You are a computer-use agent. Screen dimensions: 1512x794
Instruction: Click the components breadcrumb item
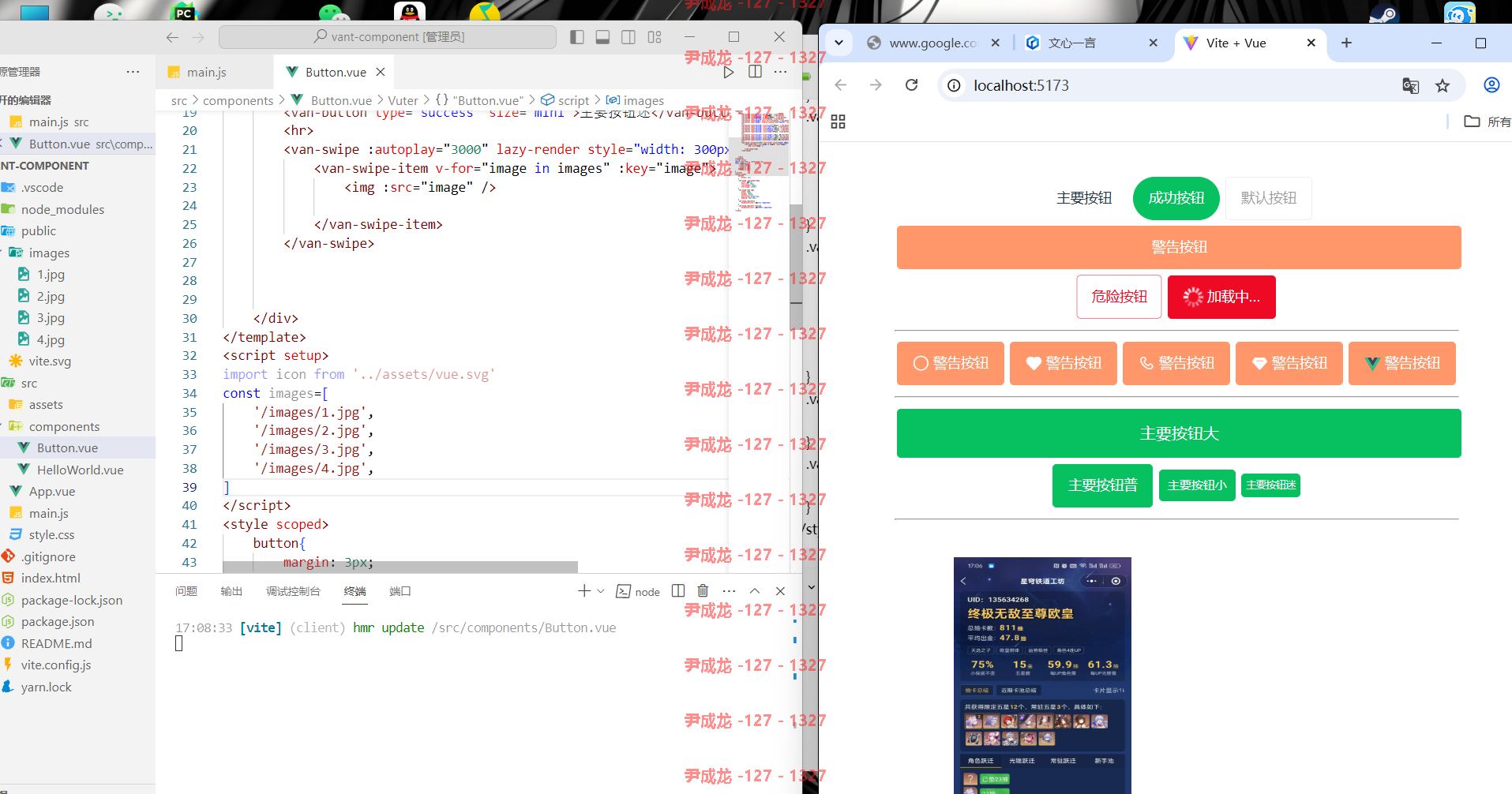coord(238,100)
